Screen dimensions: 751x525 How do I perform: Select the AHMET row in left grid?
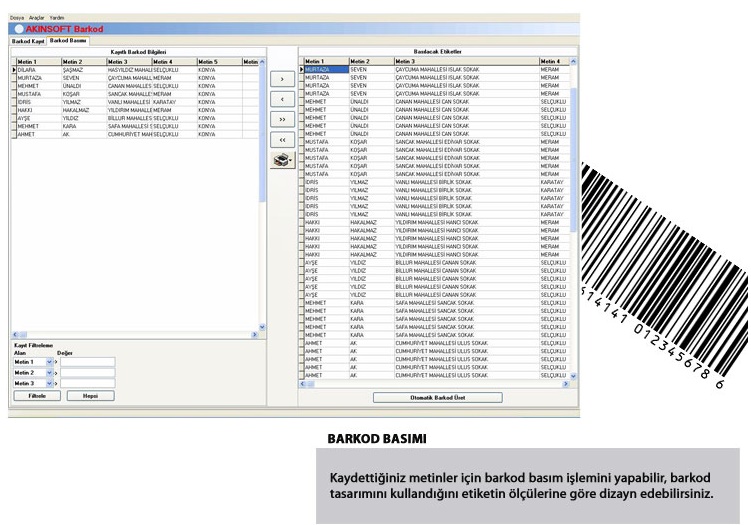(x=135, y=135)
